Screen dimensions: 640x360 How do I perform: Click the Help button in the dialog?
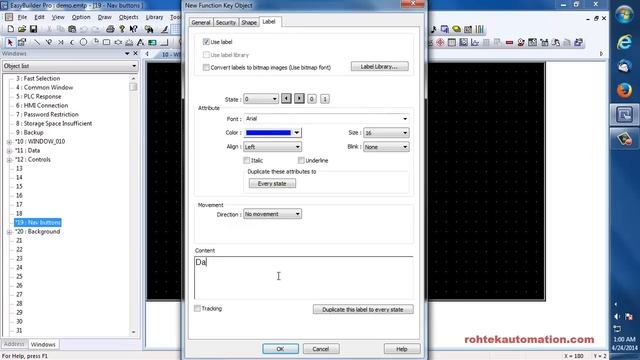click(x=402, y=349)
